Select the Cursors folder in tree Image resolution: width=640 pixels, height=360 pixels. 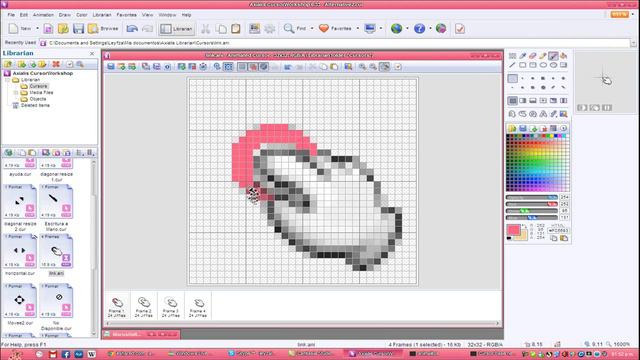click(x=38, y=86)
